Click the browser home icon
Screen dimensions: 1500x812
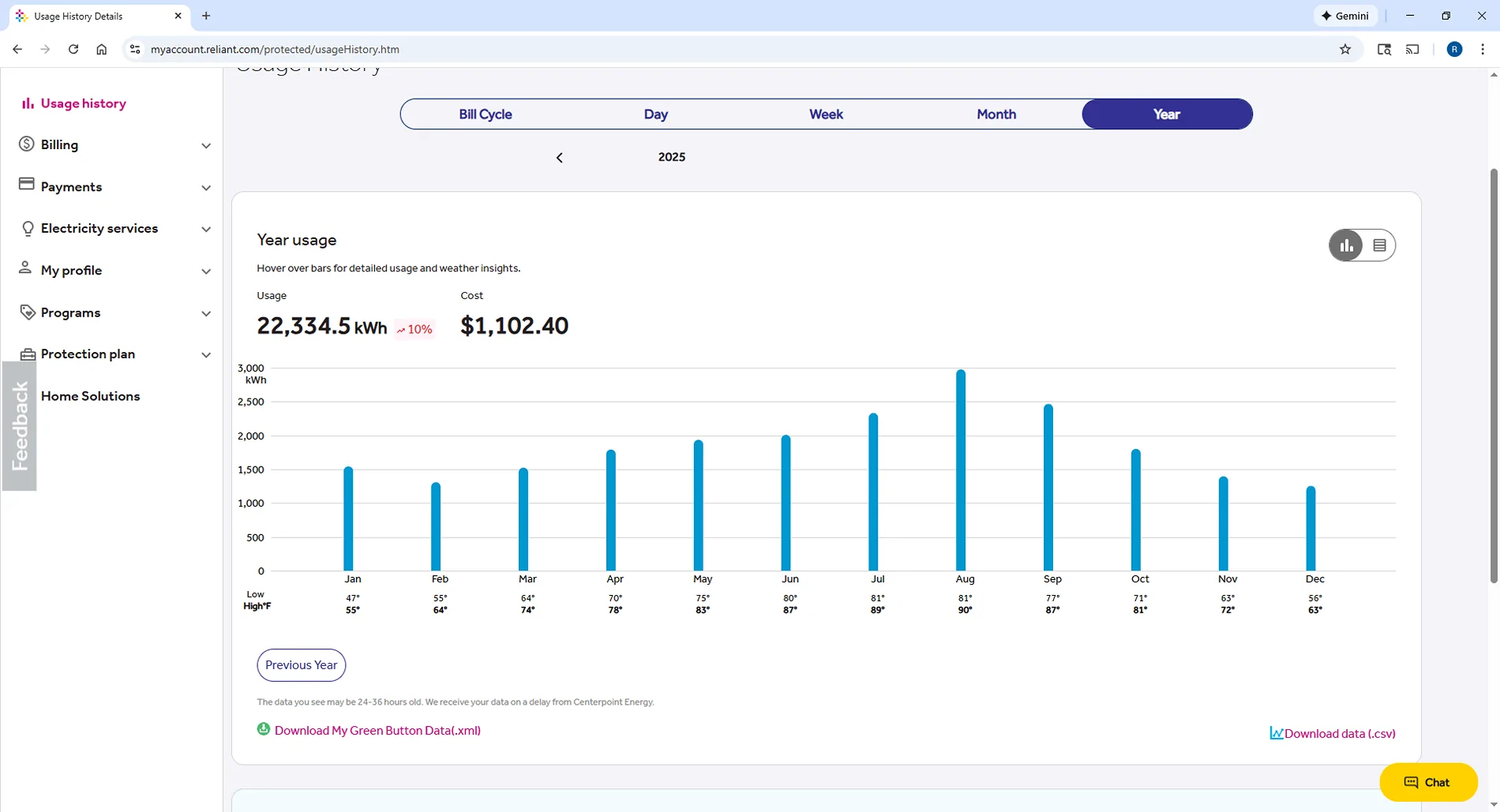click(x=102, y=49)
